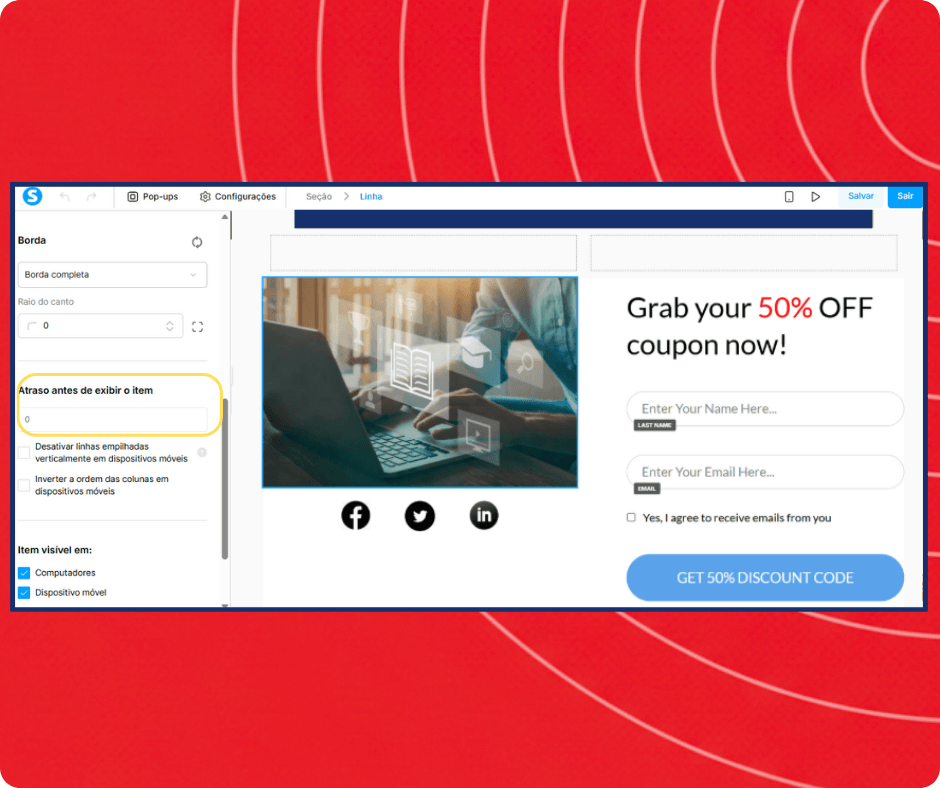This screenshot has width=940, height=788.
Task: Click GET 50% DISCOUNT CODE button
Action: [x=765, y=578]
